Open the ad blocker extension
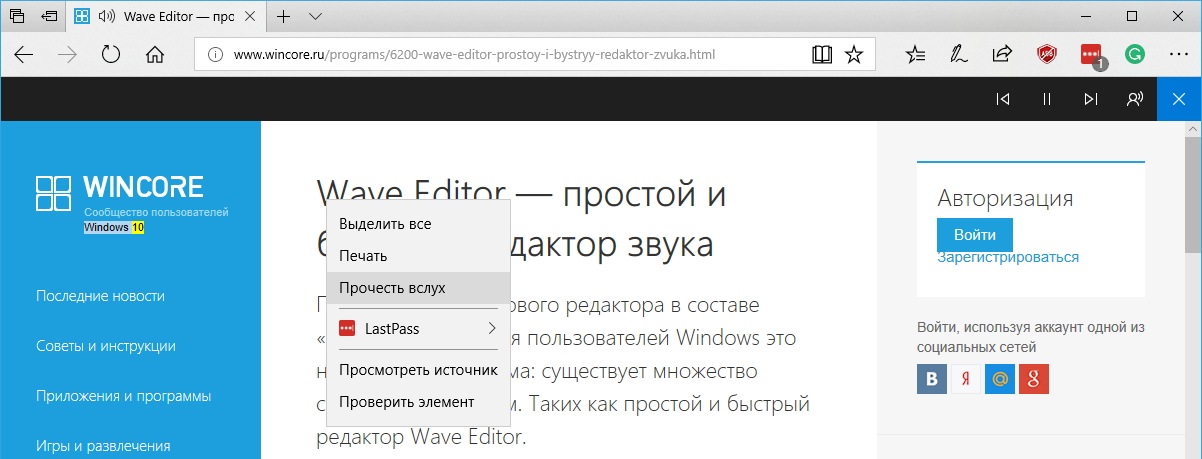The width and height of the screenshot is (1202, 459). 1046,55
